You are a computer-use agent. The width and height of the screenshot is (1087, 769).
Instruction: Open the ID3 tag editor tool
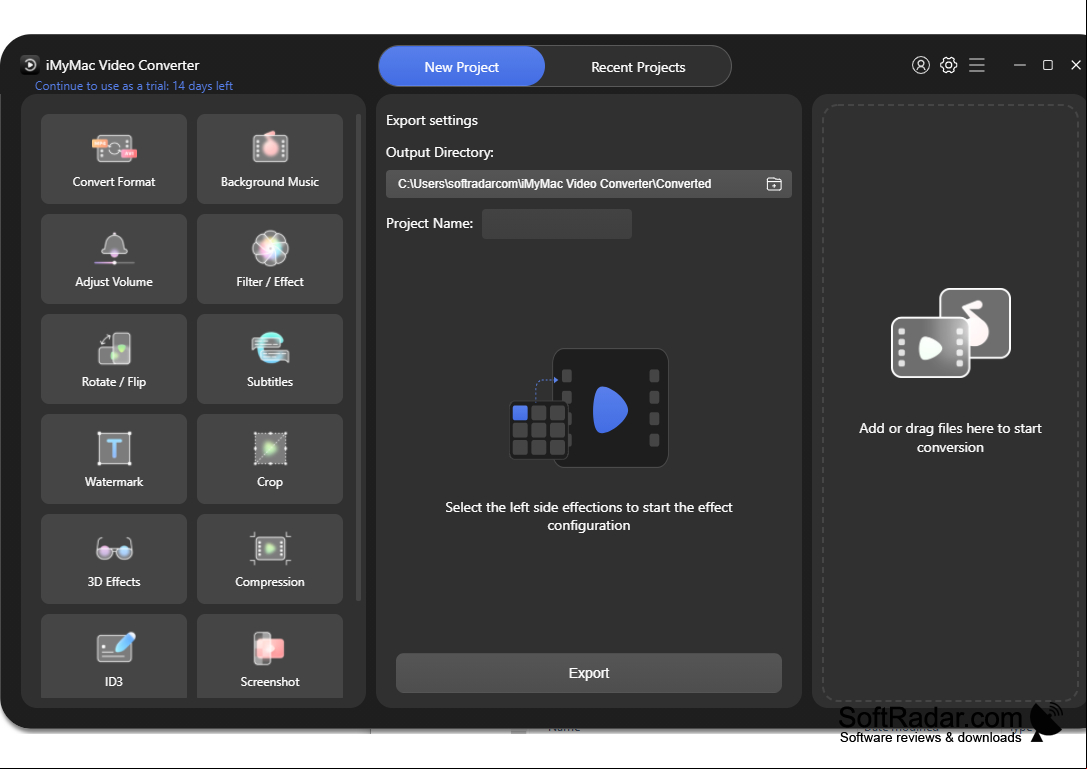(x=114, y=656)
